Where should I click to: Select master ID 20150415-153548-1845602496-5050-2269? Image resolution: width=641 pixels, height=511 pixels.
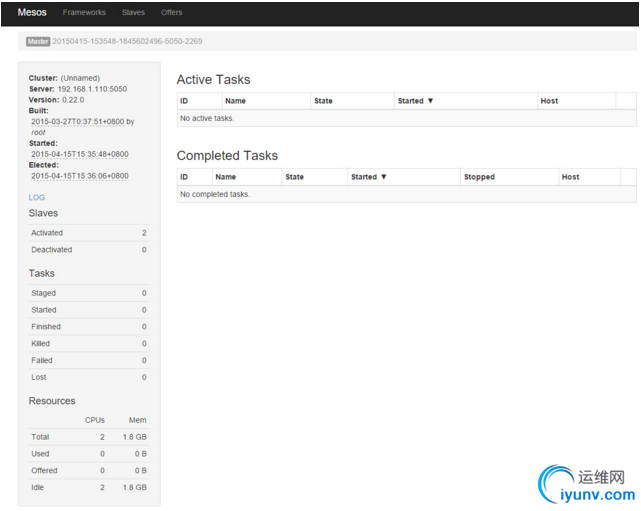tap(127, 41)
